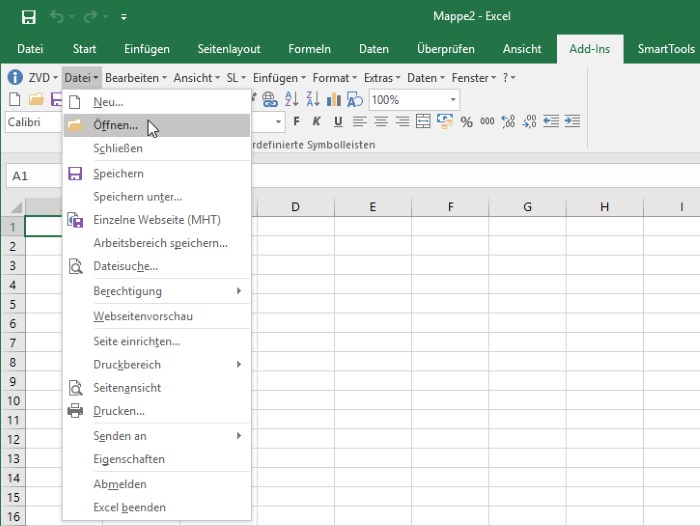This screenshot has height=526, width=700.
Task: Open the Datei backstage ribbon tab
Action: pyautogui.click(x=30, y=49)
